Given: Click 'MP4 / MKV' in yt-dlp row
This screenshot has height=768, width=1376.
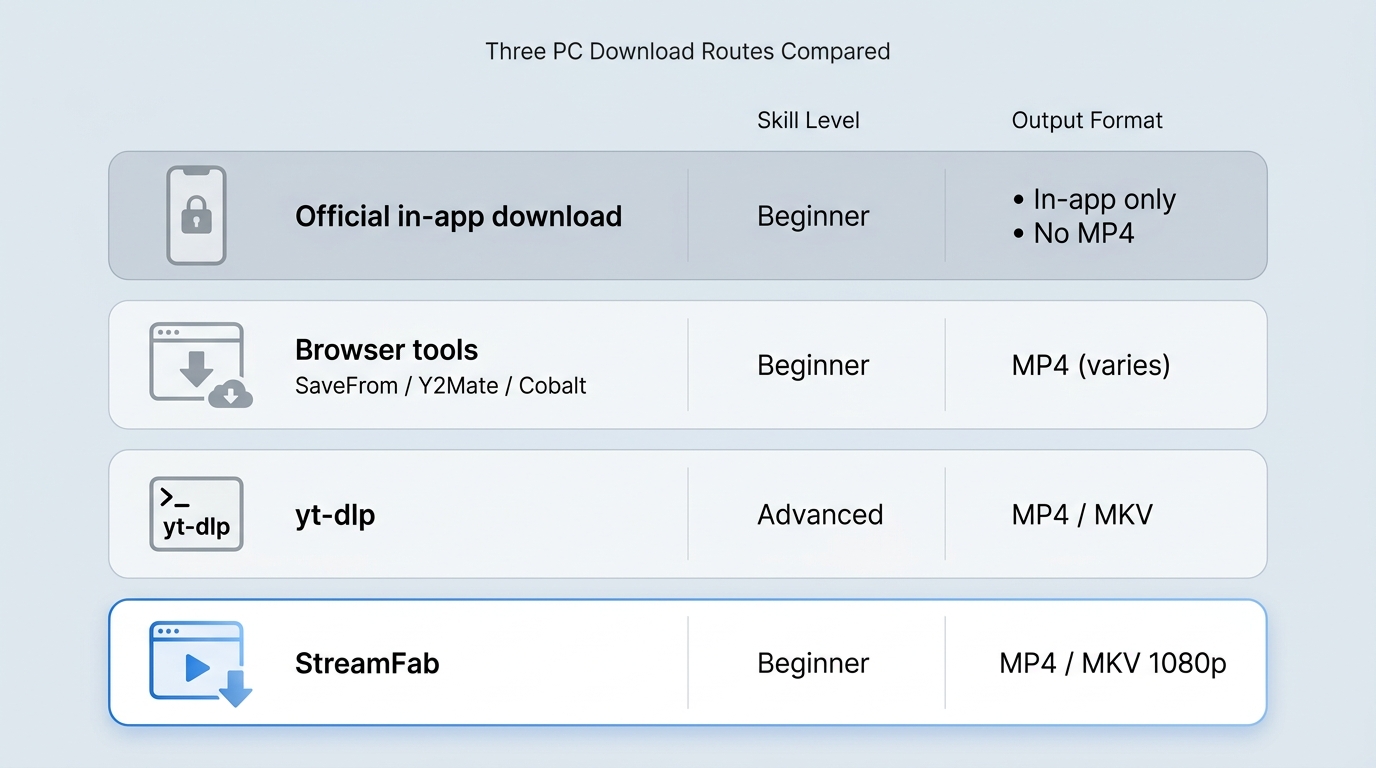Looking at the screenshot, I should (1082, 515).
